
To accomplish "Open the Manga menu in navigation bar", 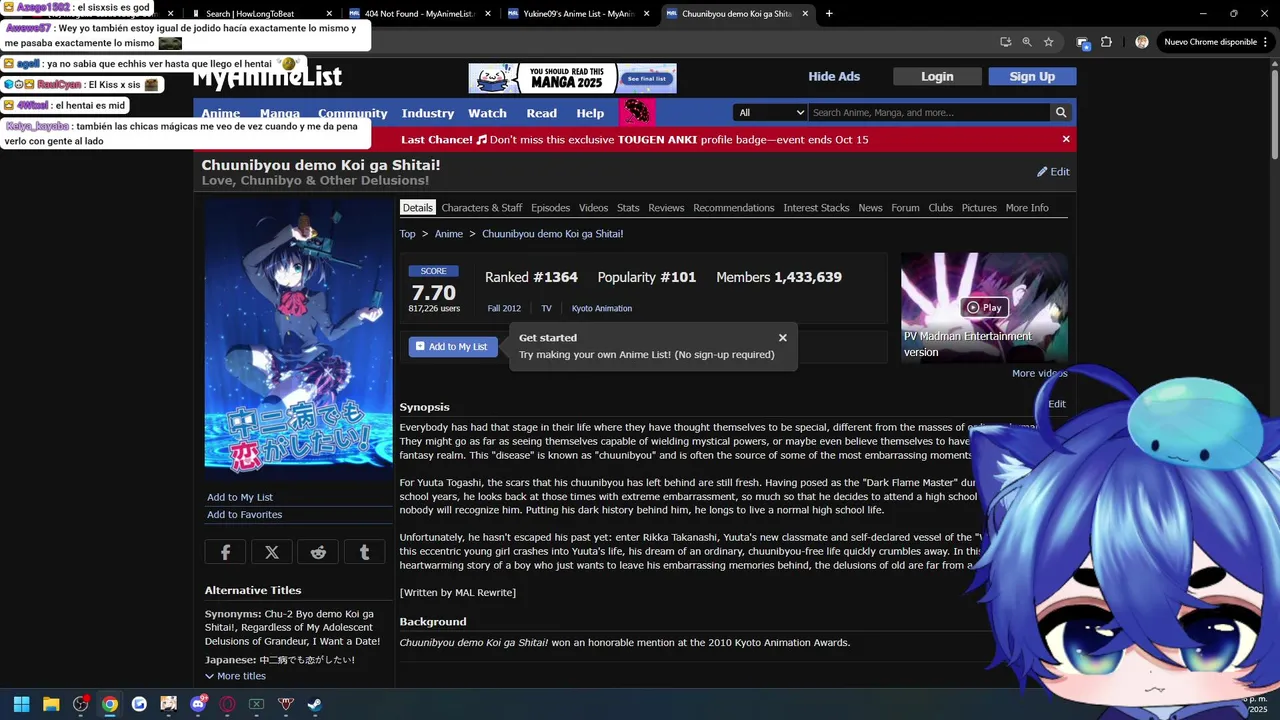I will (x=280, y=113).
